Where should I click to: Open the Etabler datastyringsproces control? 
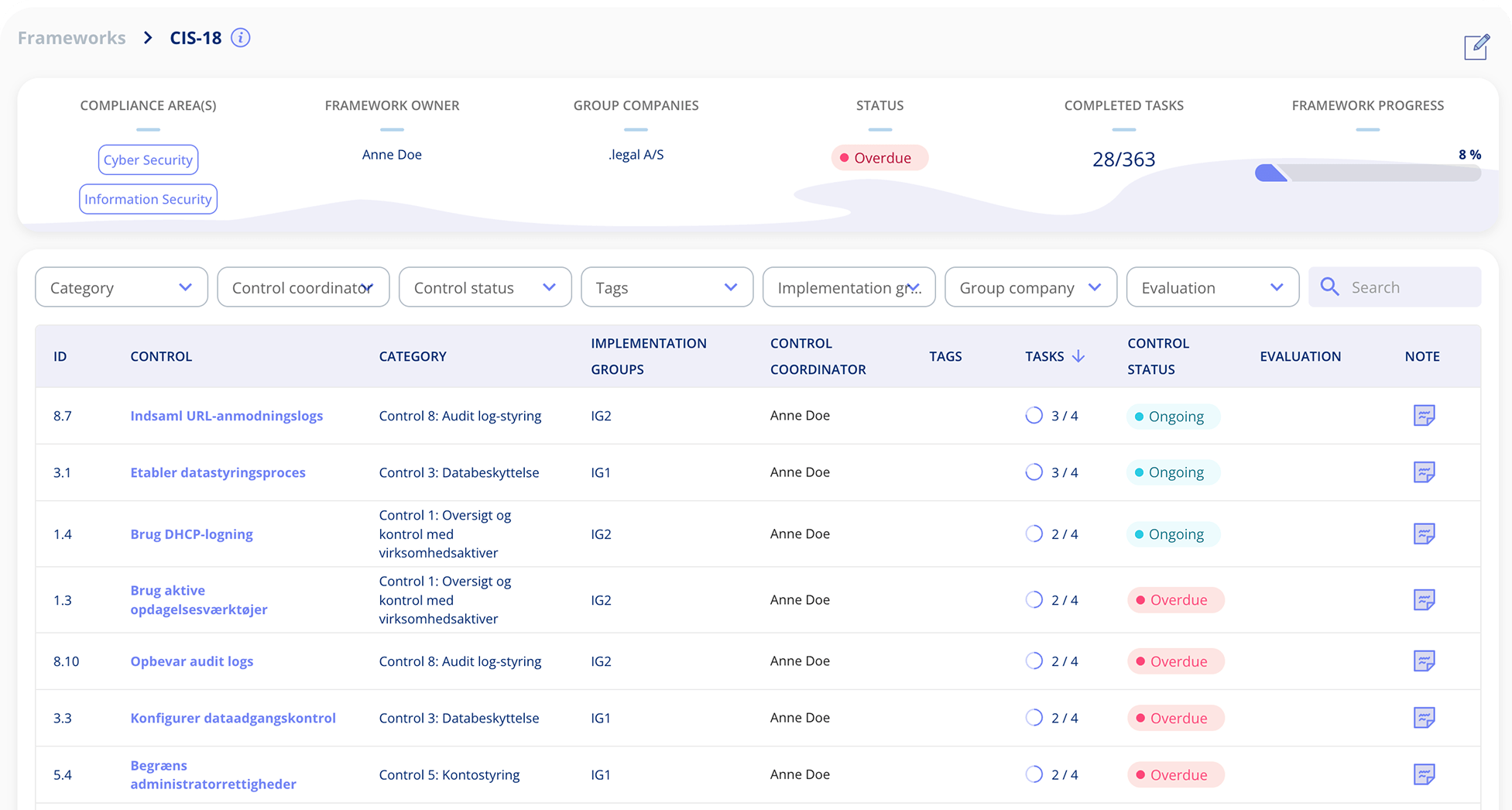point(218,472)
